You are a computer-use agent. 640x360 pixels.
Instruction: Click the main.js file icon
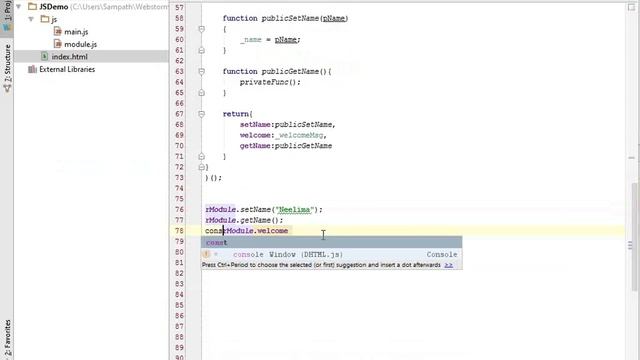tap(58, 31)
